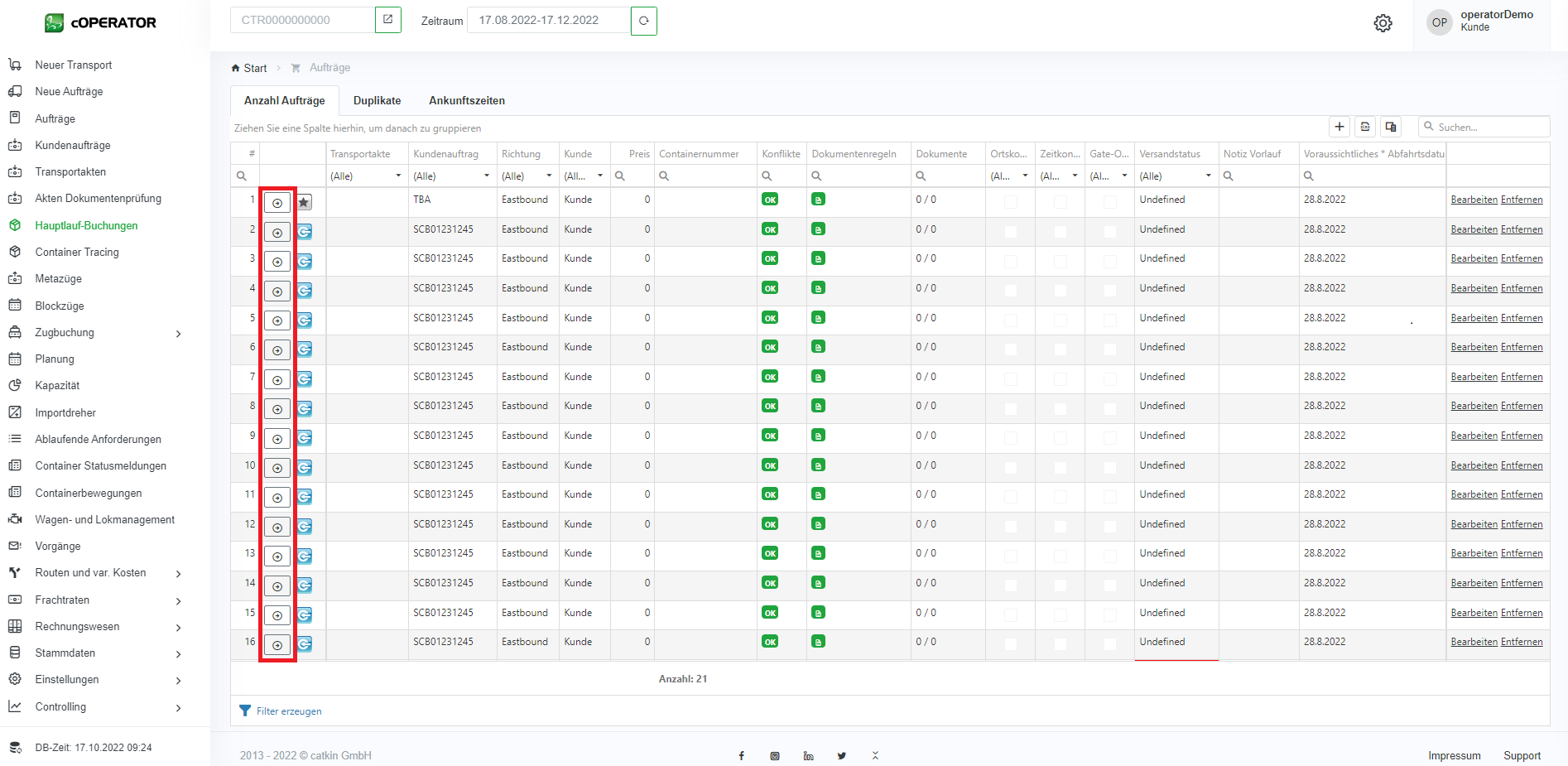The height and width of the screenshot is (766, 1568).
Task: Click the green OK conflict badge in row 1
Action: (770, 200)
